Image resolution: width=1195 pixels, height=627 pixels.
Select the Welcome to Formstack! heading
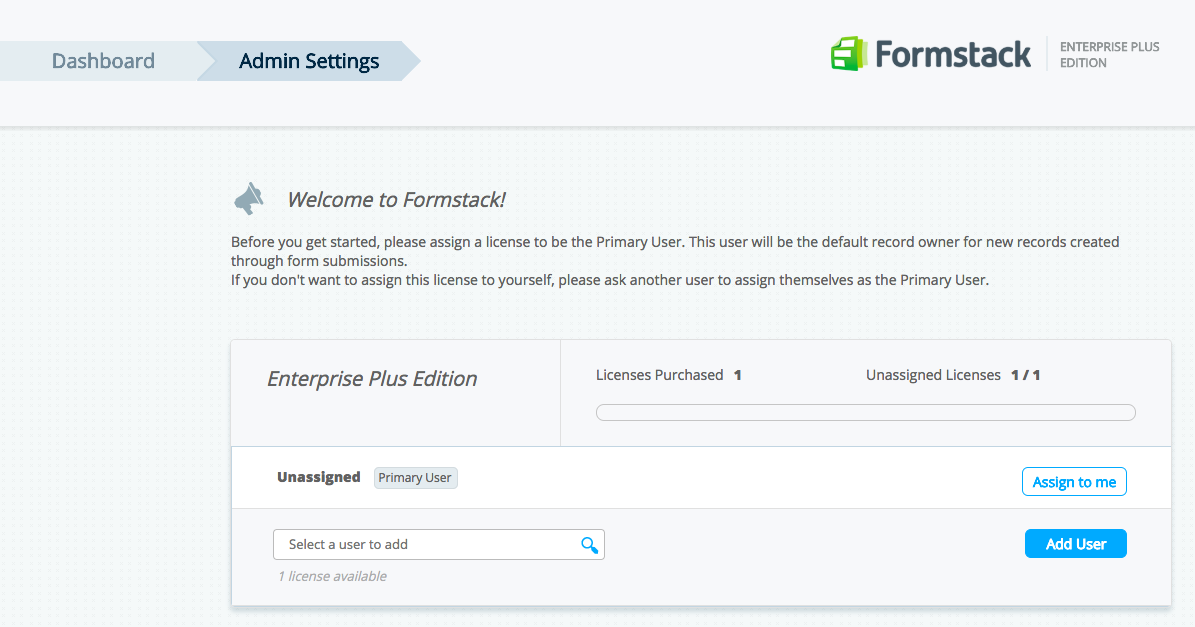396,199
